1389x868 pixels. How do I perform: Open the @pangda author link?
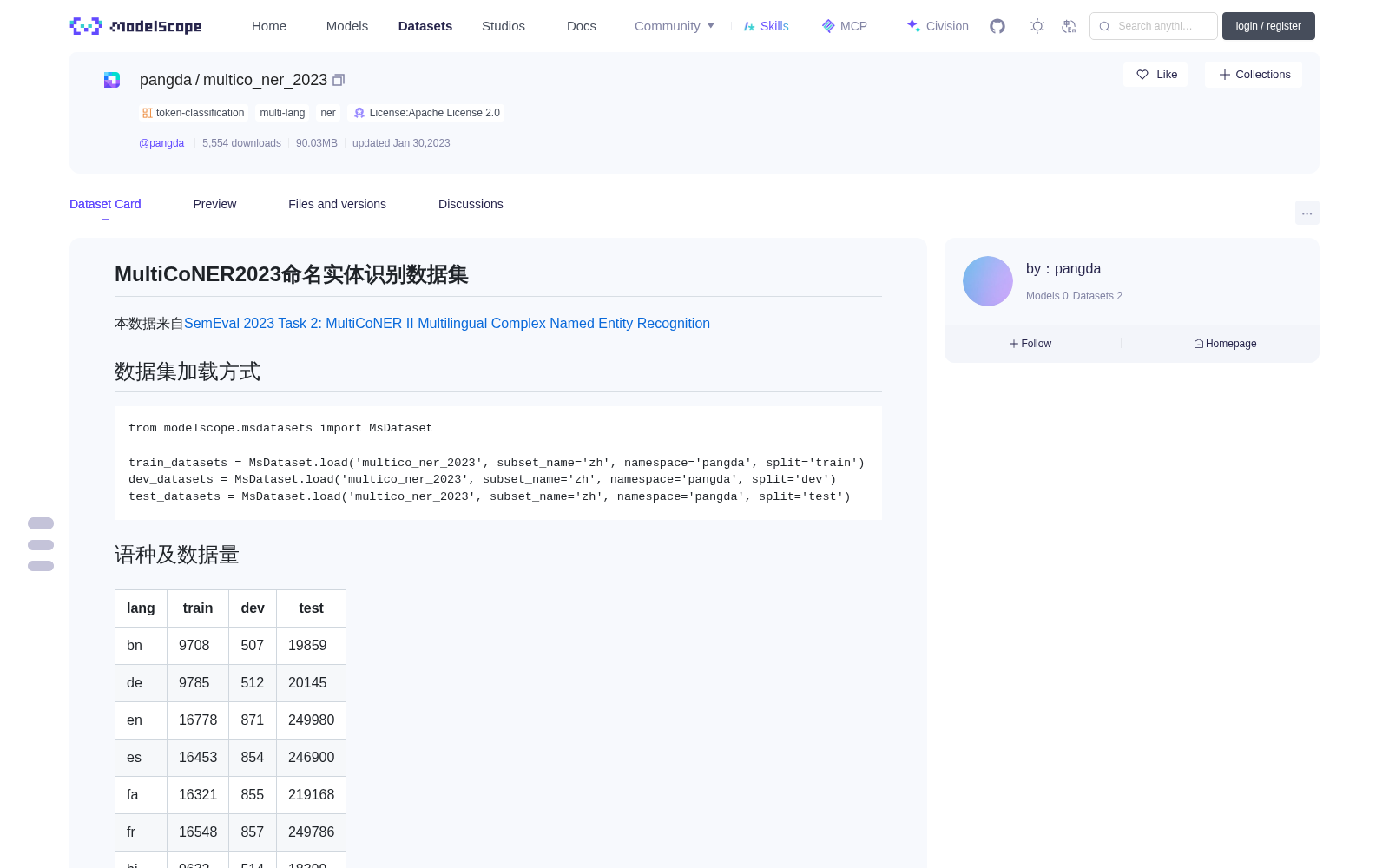click(x=161, y=143)
